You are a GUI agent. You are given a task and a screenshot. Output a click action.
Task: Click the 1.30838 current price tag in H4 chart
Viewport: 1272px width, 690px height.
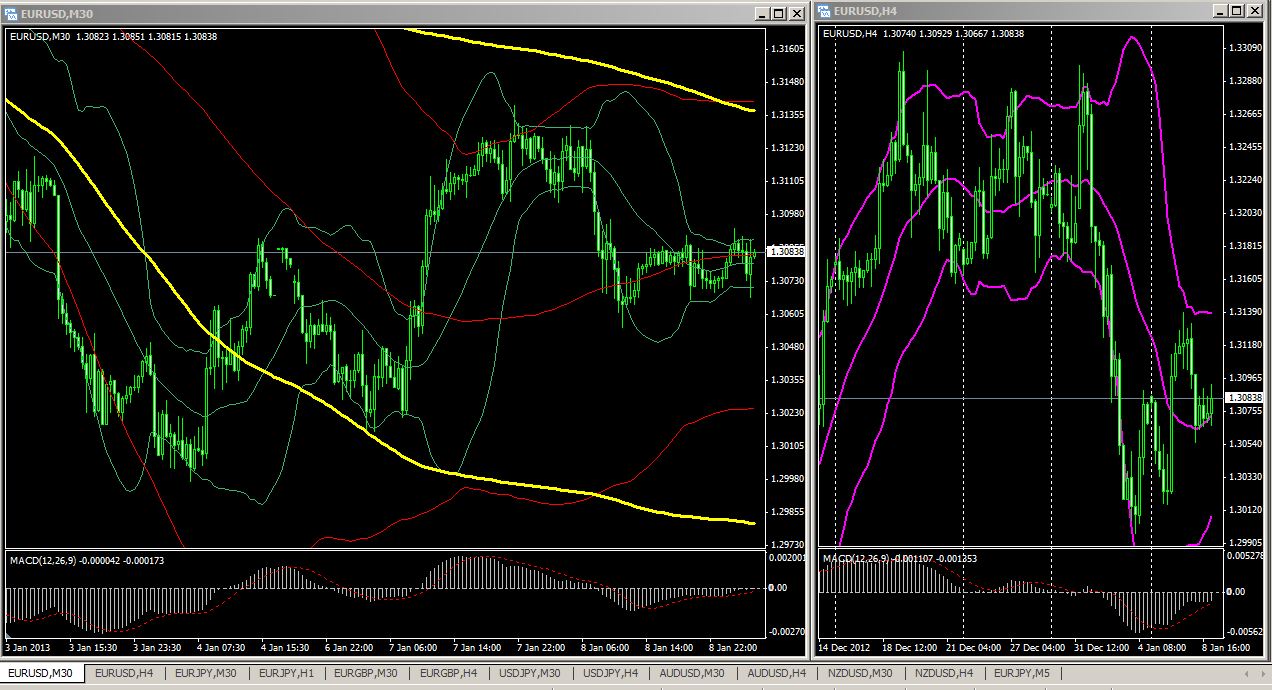click(x=1244, y=398)
